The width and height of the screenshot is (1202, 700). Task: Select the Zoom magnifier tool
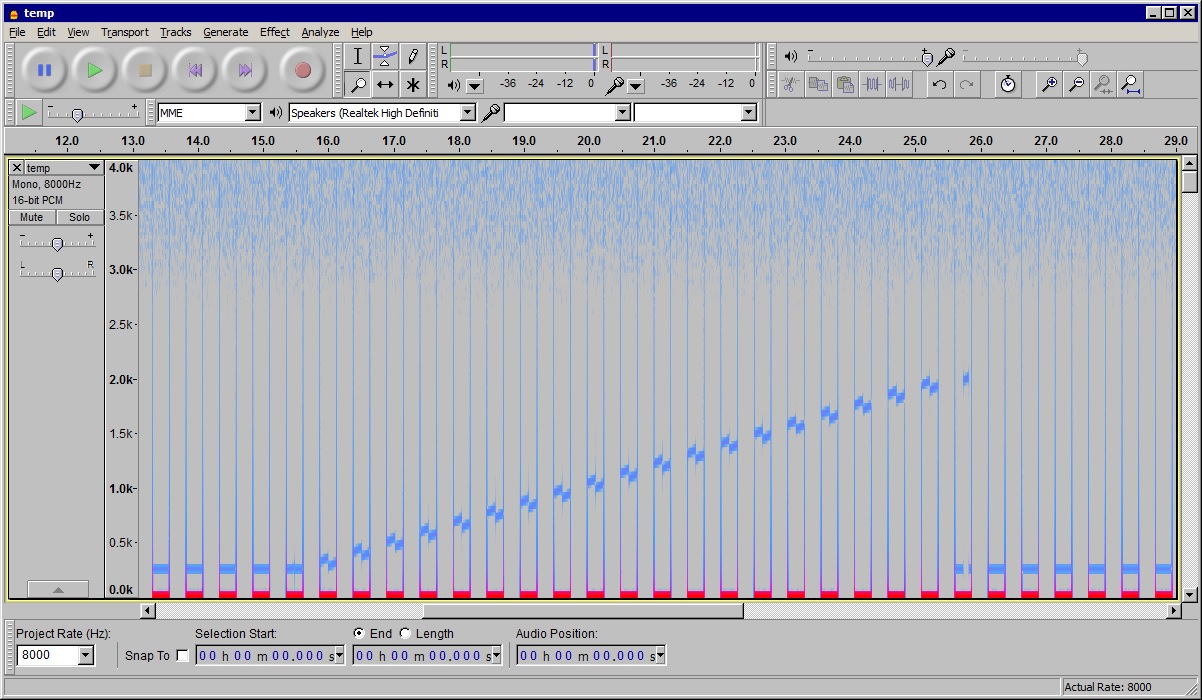tap(357, 85)
